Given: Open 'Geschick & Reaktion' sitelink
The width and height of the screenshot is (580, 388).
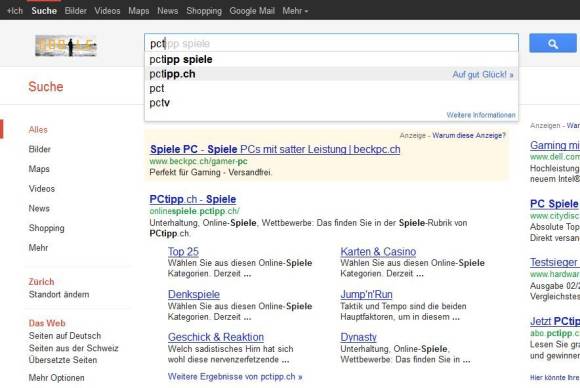Looking at the screenshot, I should coord(216,337).
